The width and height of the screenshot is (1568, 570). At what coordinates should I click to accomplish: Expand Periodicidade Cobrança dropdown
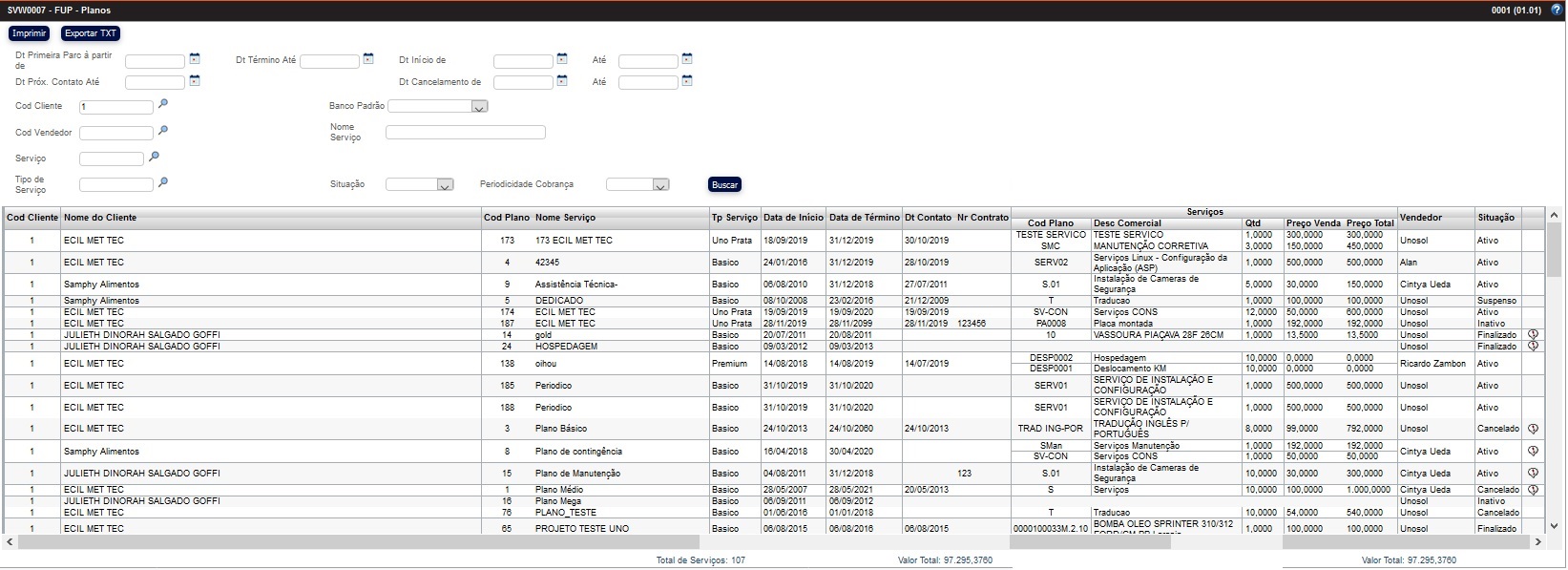(x=660, y=185)
